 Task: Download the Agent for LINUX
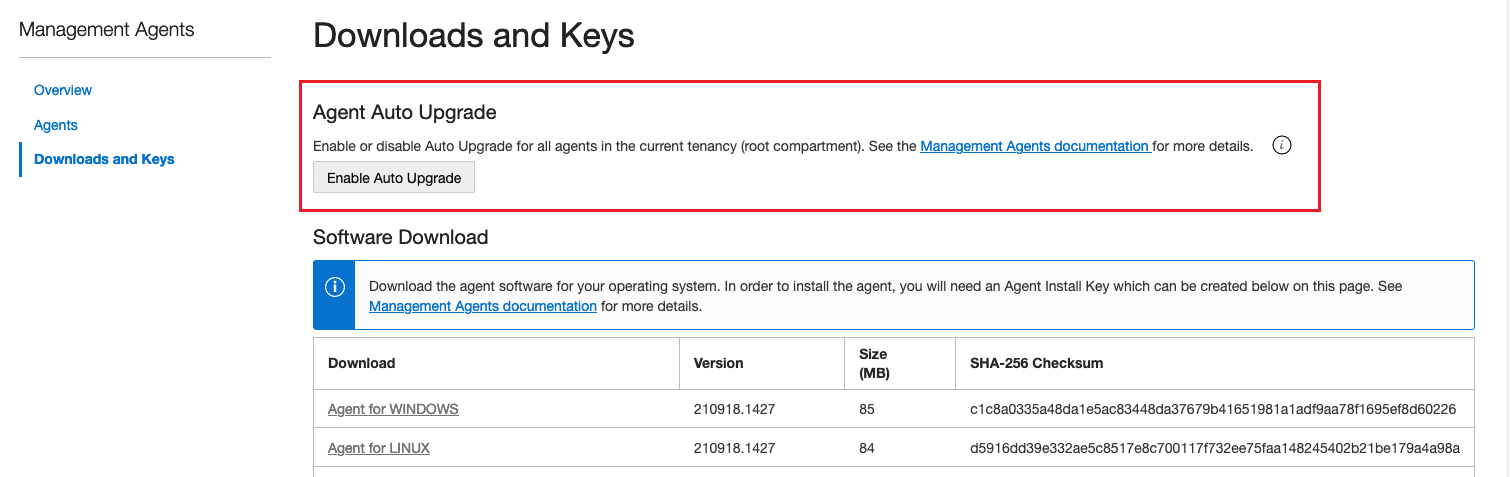pyautogui.click(x=379, y=448)
